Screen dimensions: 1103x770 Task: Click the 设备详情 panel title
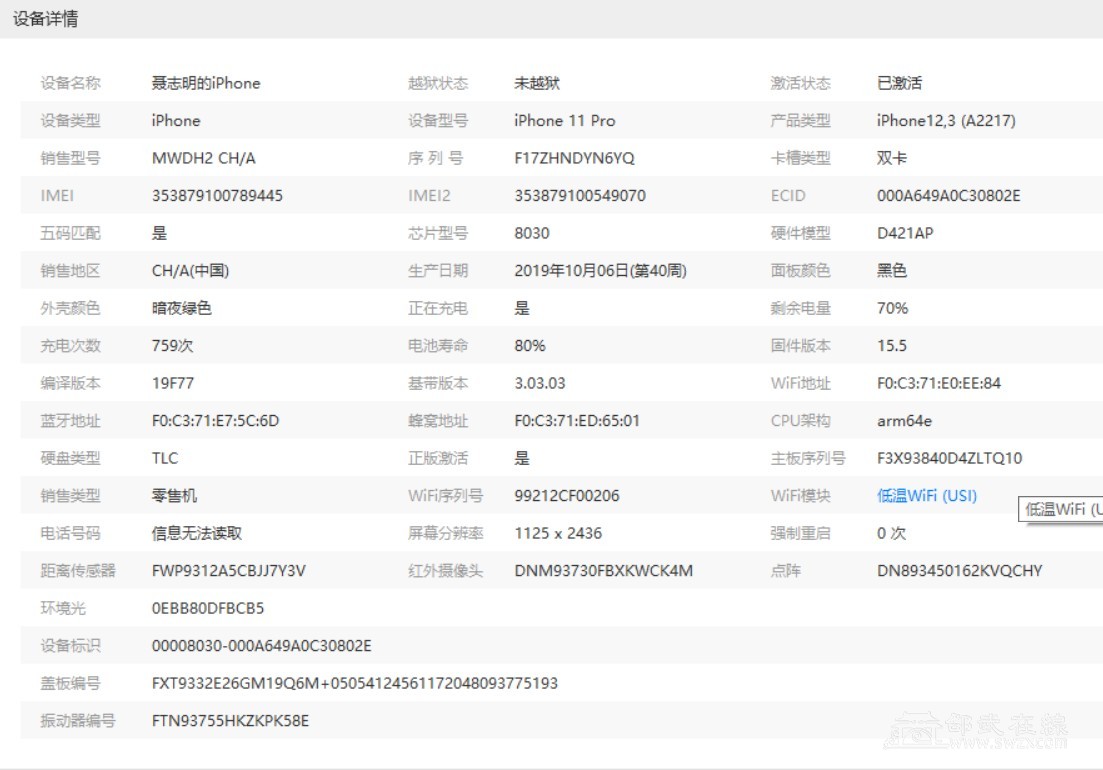(x=45, y=19)
